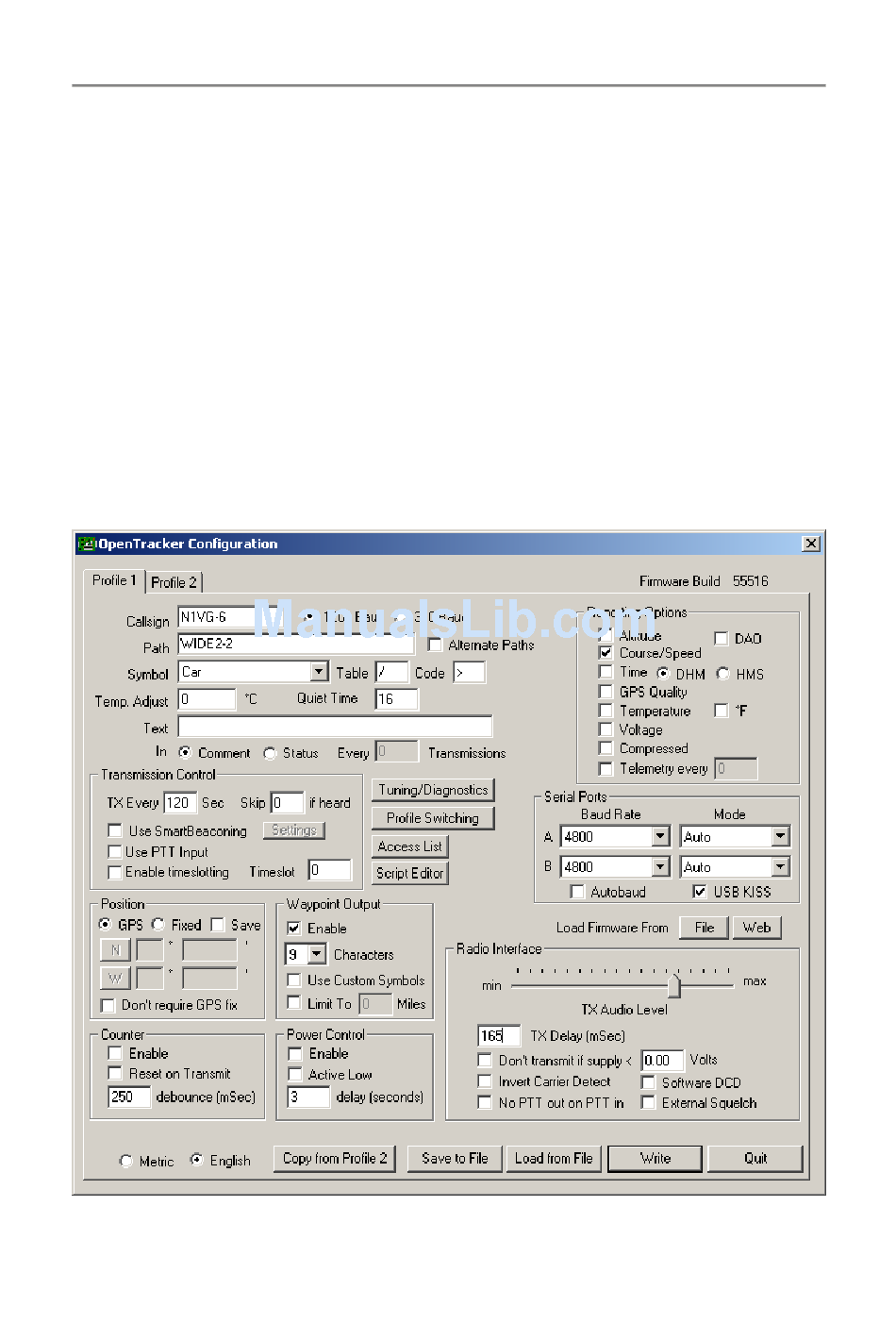
Task: Open the Access List
Action: click(x=410, y=846)
